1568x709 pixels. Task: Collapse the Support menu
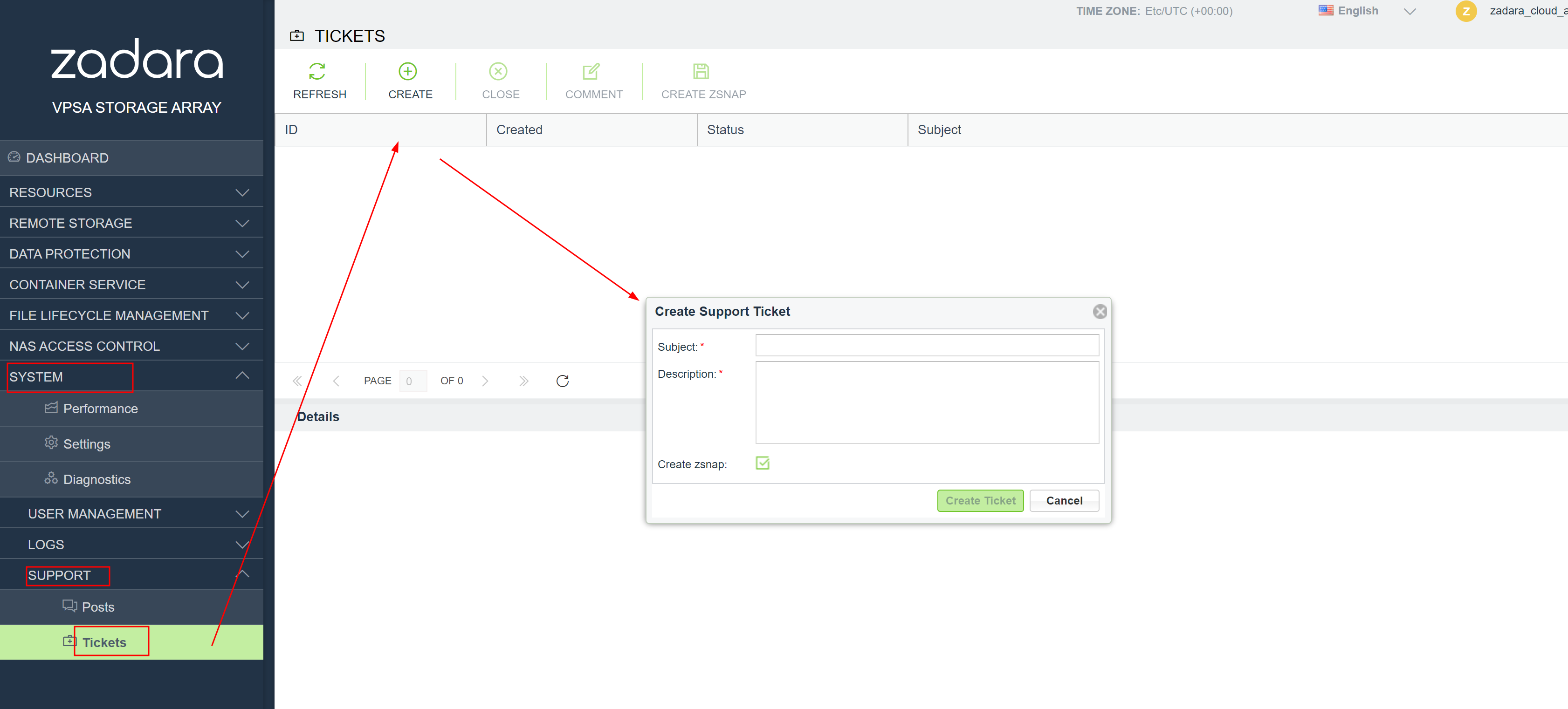(131, 575)
